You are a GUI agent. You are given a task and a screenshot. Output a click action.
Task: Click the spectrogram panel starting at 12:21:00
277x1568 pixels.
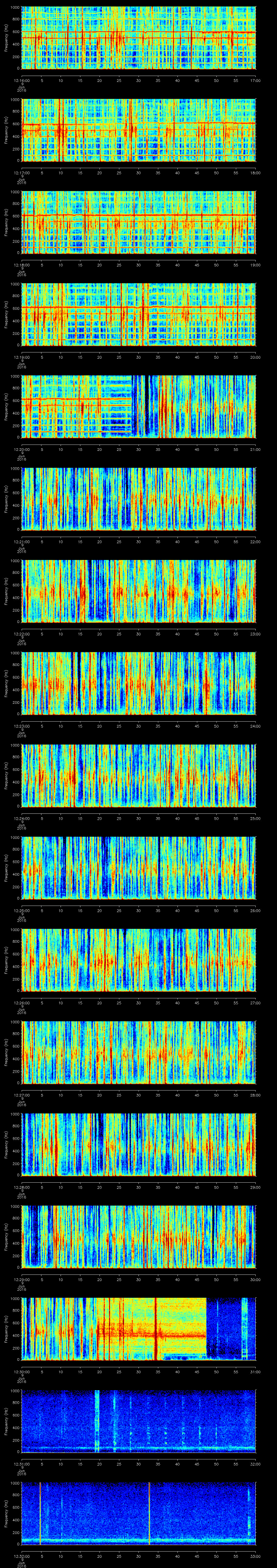pos(139,499)
